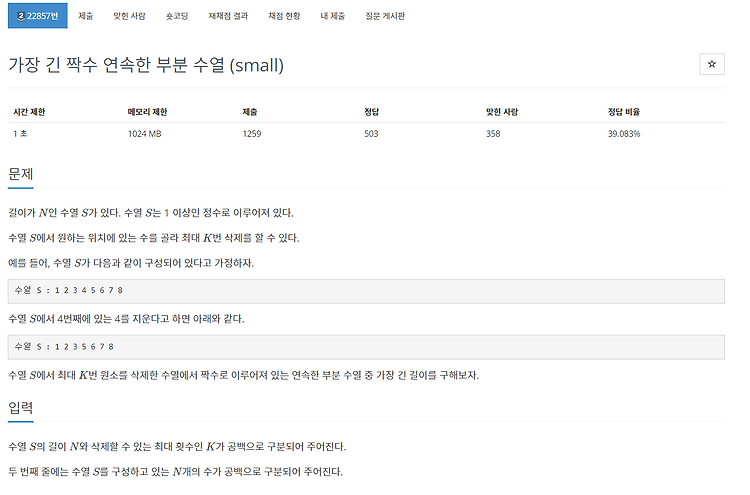The image size is (750, 495).
Task: Click the 맞힌 사람 column header in the table
Action: tap(502, 112)
